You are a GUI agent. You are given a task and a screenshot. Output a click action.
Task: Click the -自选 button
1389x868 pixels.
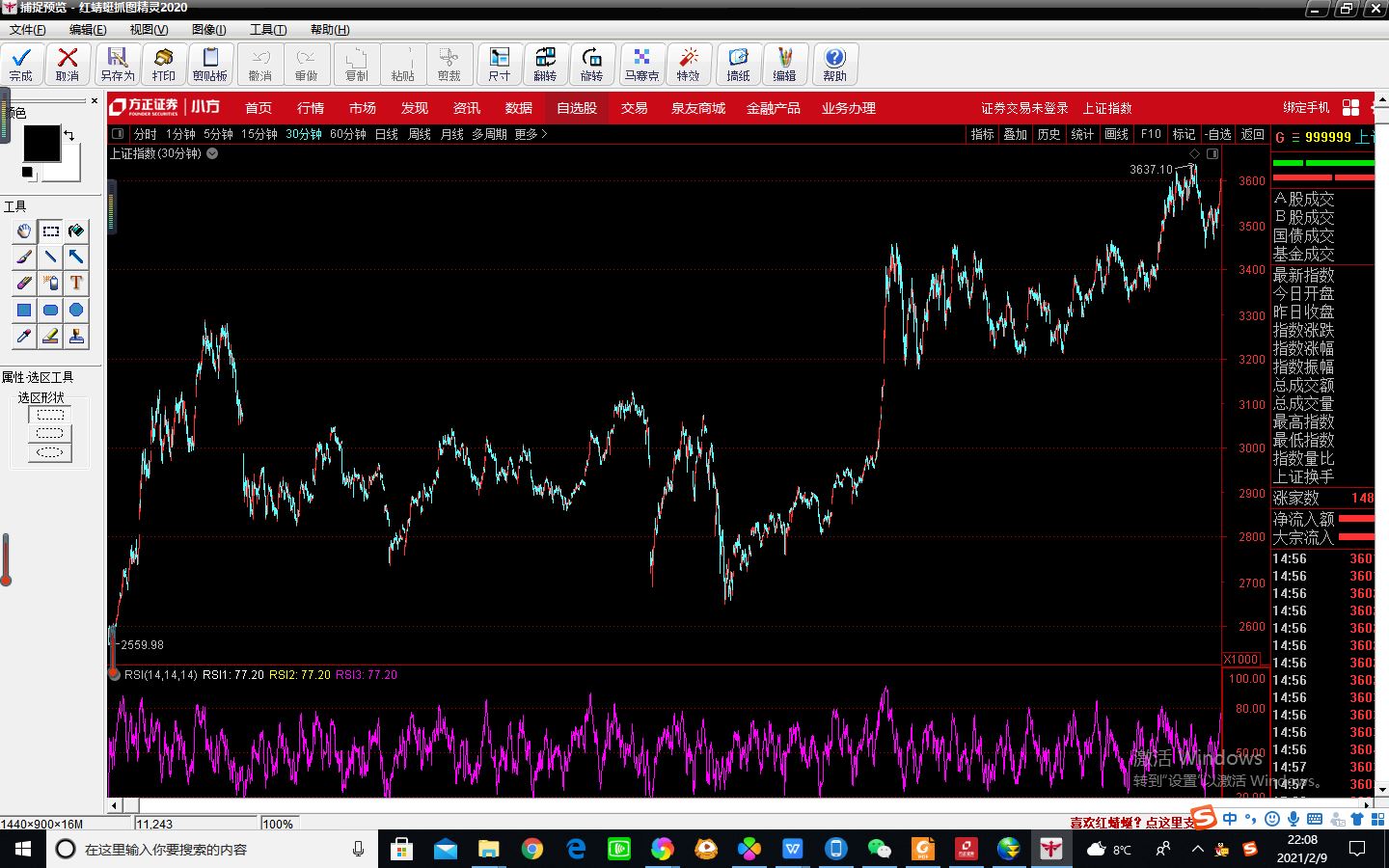coord(1218,134)
